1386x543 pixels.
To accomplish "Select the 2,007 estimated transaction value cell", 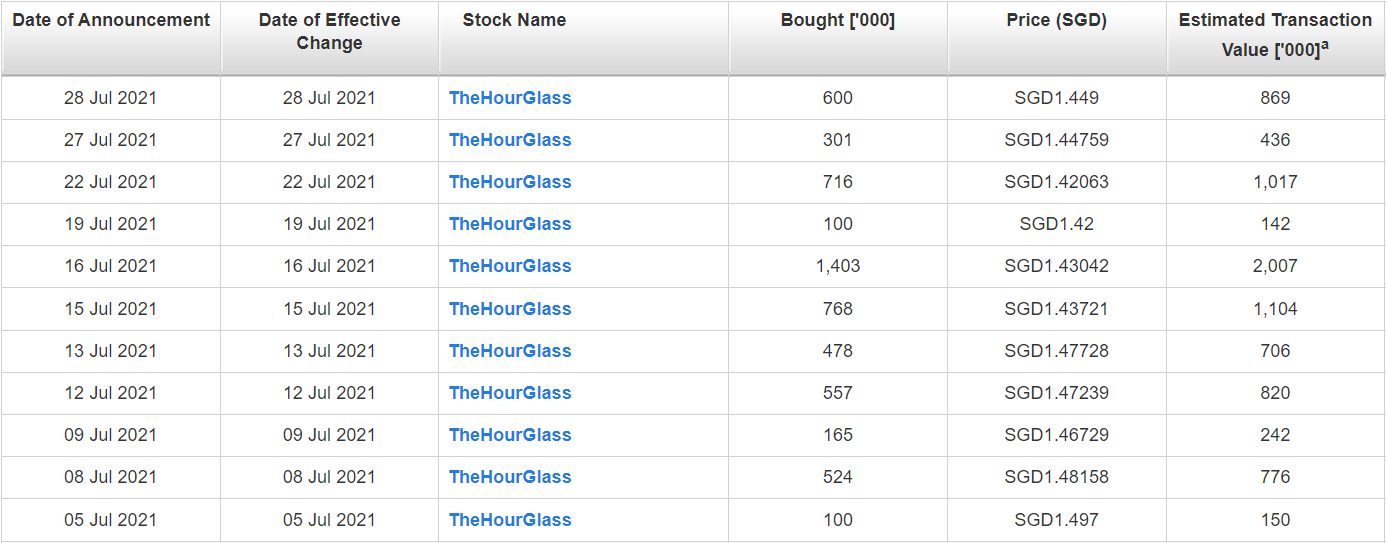I will coord(1275,266).
